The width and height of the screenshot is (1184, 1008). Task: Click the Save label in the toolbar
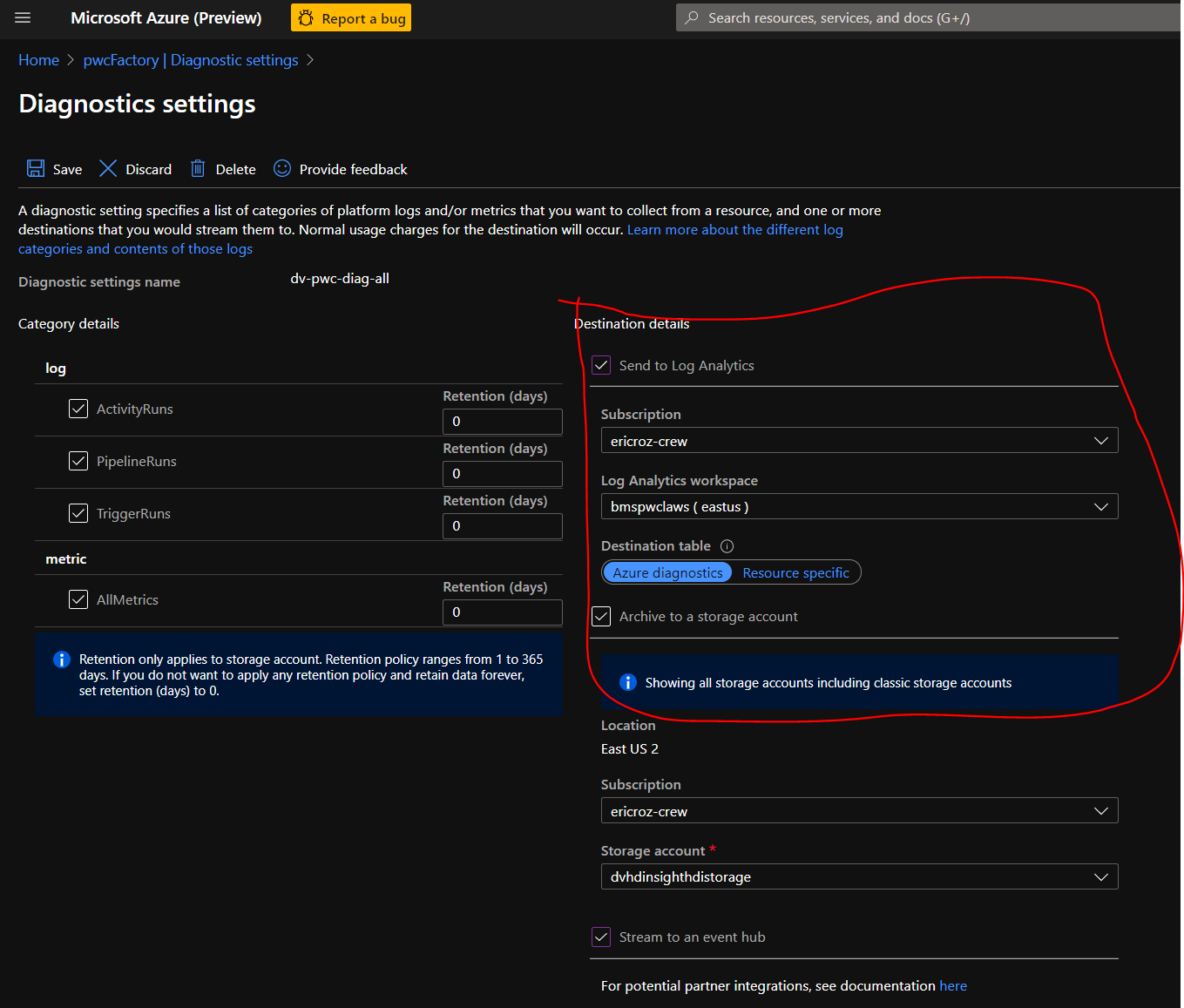pos(67,169)
